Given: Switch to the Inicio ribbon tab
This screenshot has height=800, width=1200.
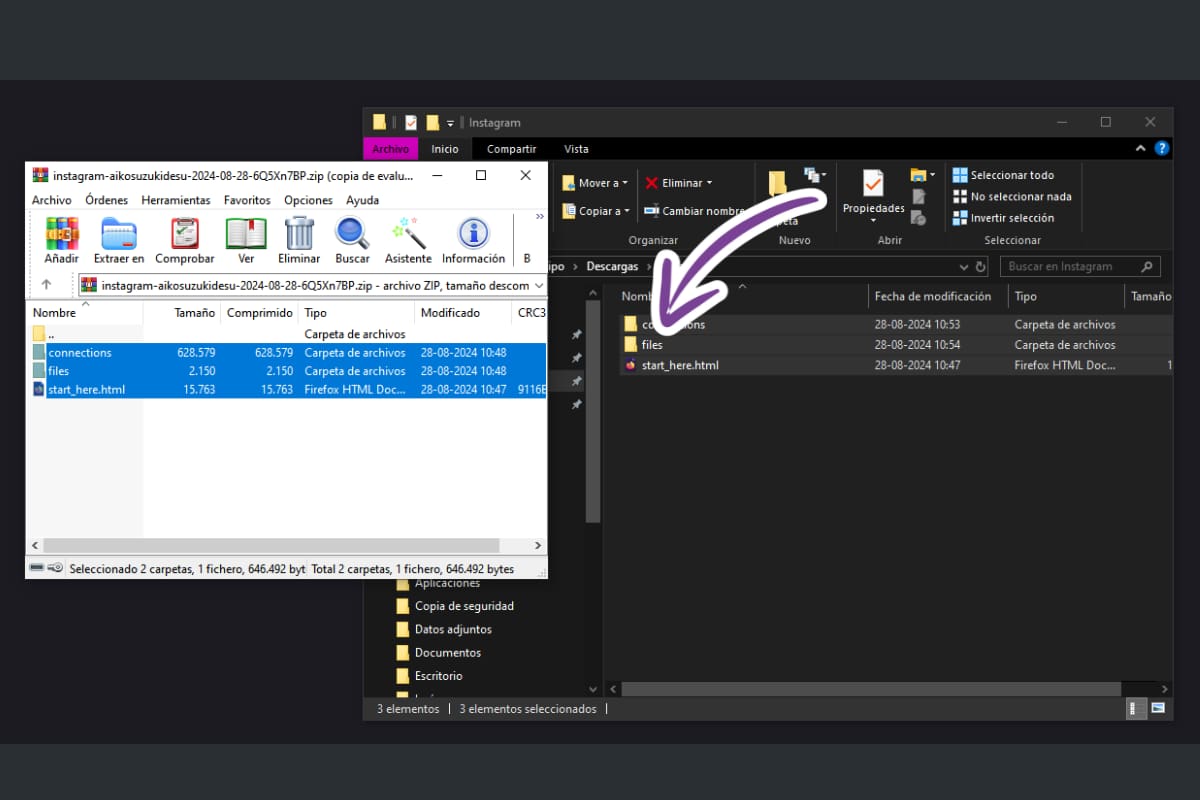Looking at the screenshot, I should point(445,149).
